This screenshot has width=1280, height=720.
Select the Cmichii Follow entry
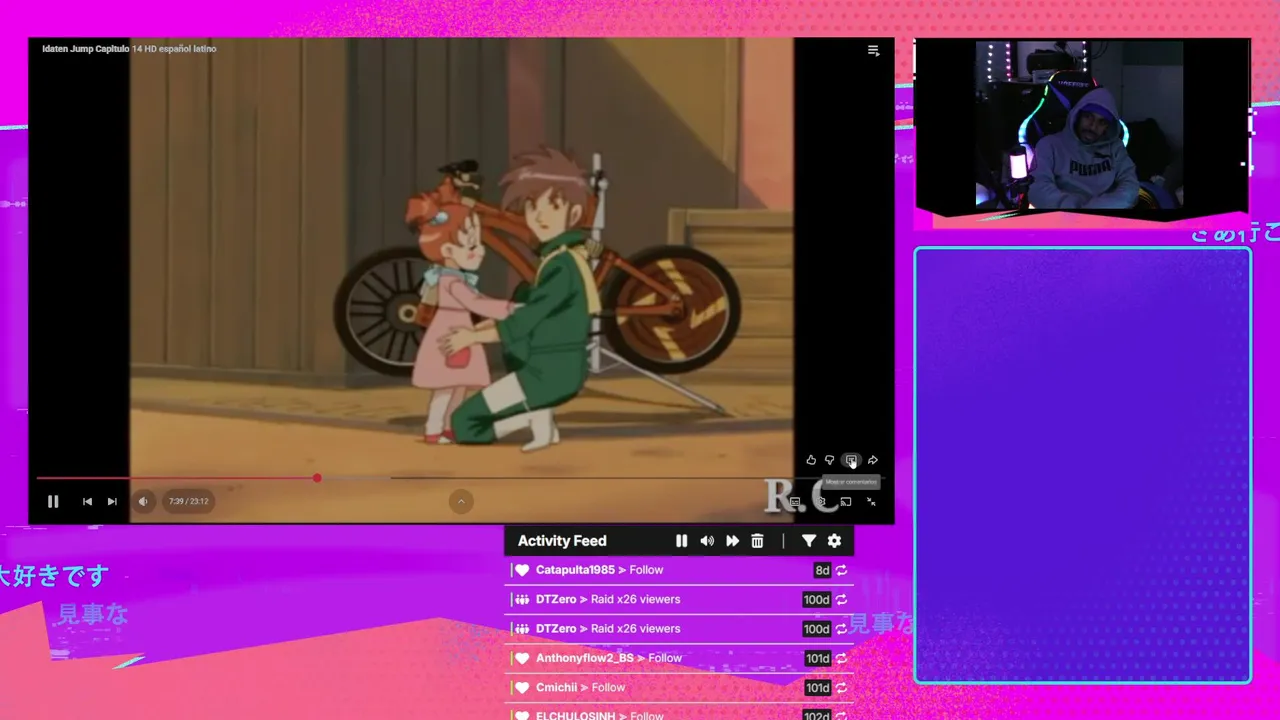[679, 688]
